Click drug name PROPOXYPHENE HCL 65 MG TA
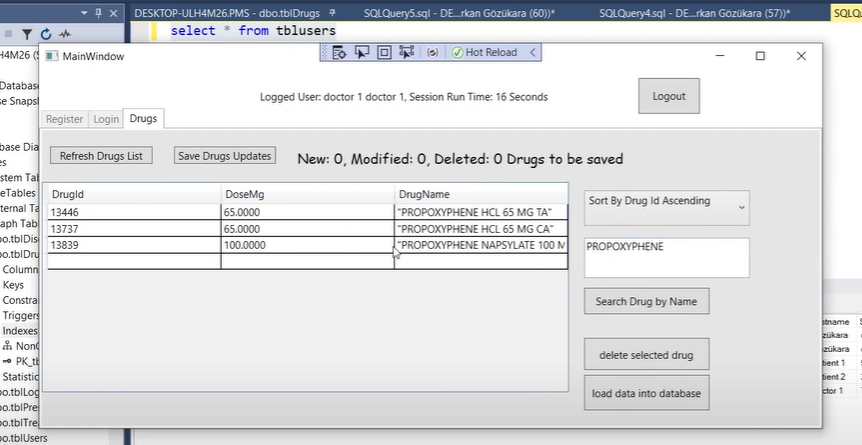Screen dimensions: 862x445 coord(481,212)
